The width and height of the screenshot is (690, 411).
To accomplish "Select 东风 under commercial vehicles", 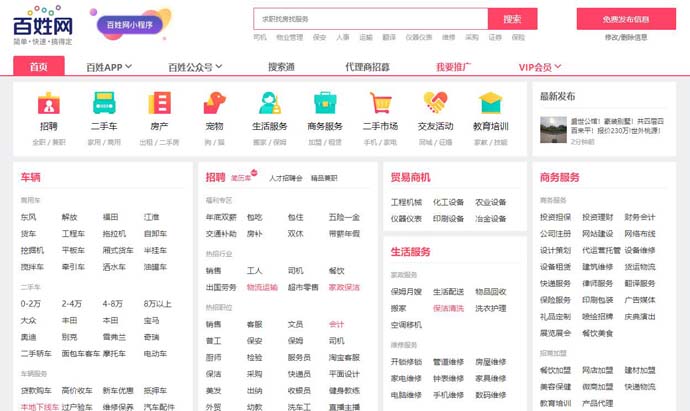I will [29, 217].
